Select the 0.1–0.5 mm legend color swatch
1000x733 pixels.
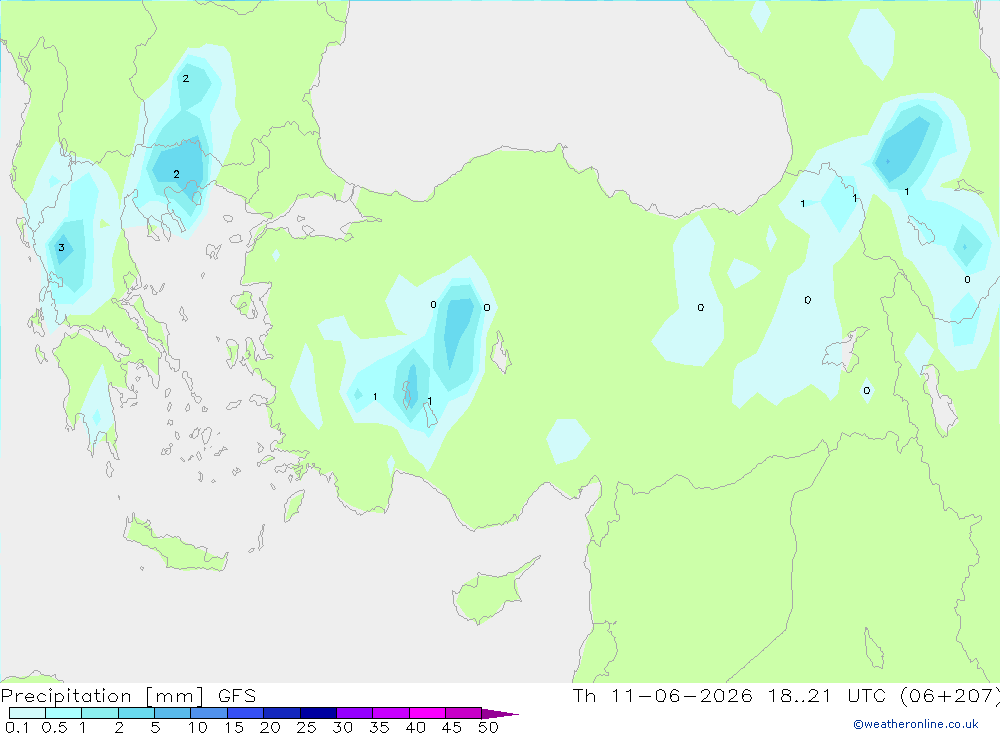pos(27,713)
